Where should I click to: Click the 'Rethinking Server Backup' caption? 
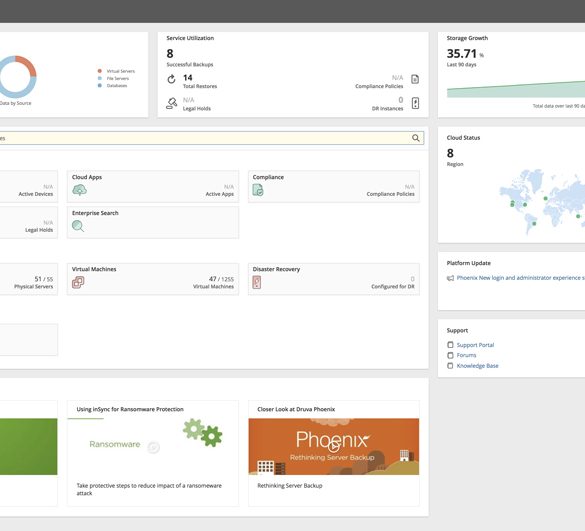(x=290, y=485)
